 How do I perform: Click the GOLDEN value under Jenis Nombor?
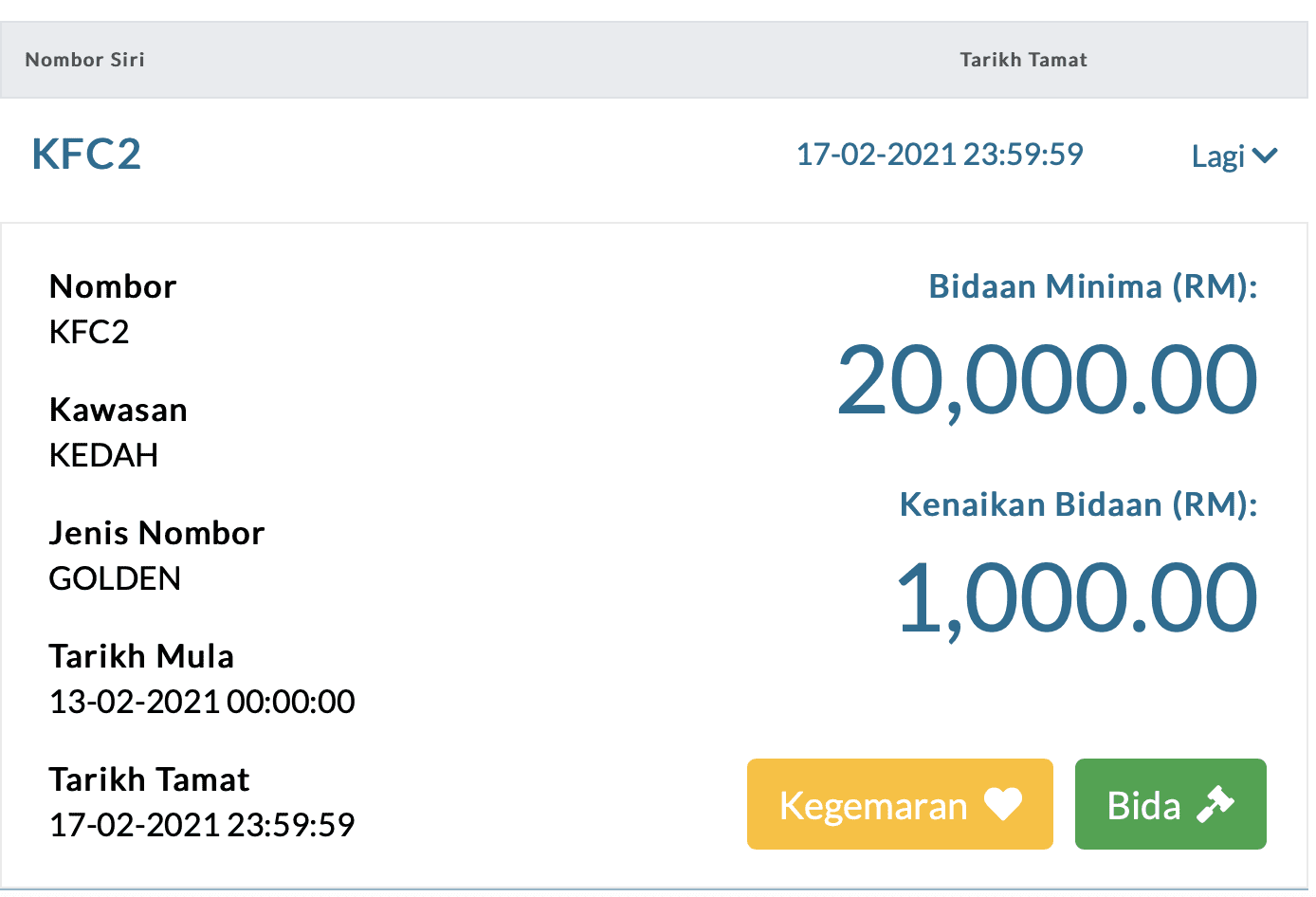click(115, 579)
